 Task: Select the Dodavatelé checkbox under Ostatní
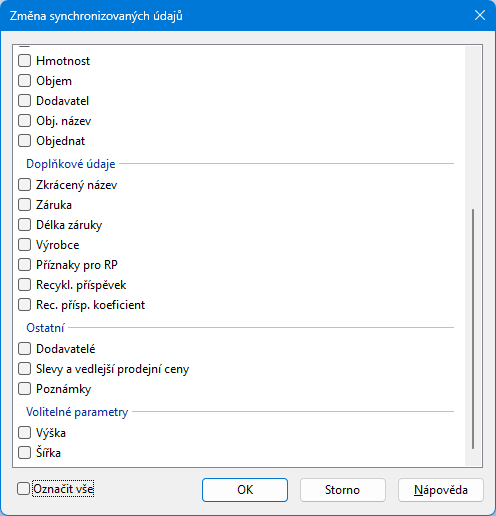click(24, 349)
